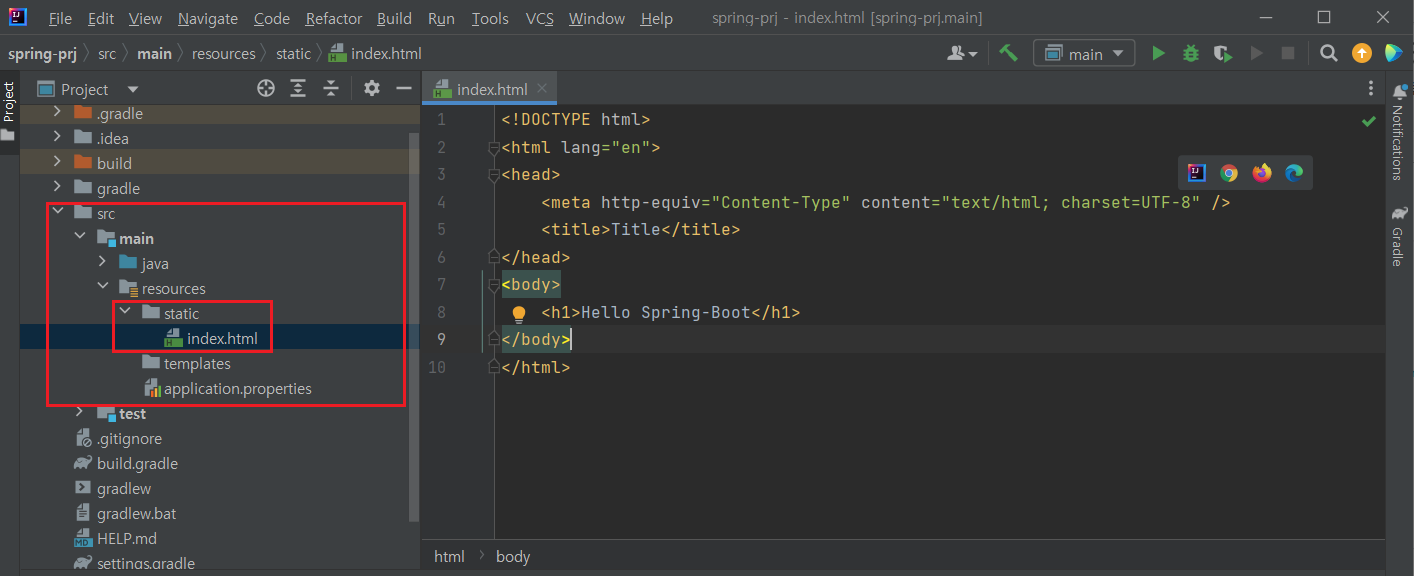Expand the java folder
The width and height of the screenshot is (1414, 576).
pyautogui.click(x=102, y=263)
